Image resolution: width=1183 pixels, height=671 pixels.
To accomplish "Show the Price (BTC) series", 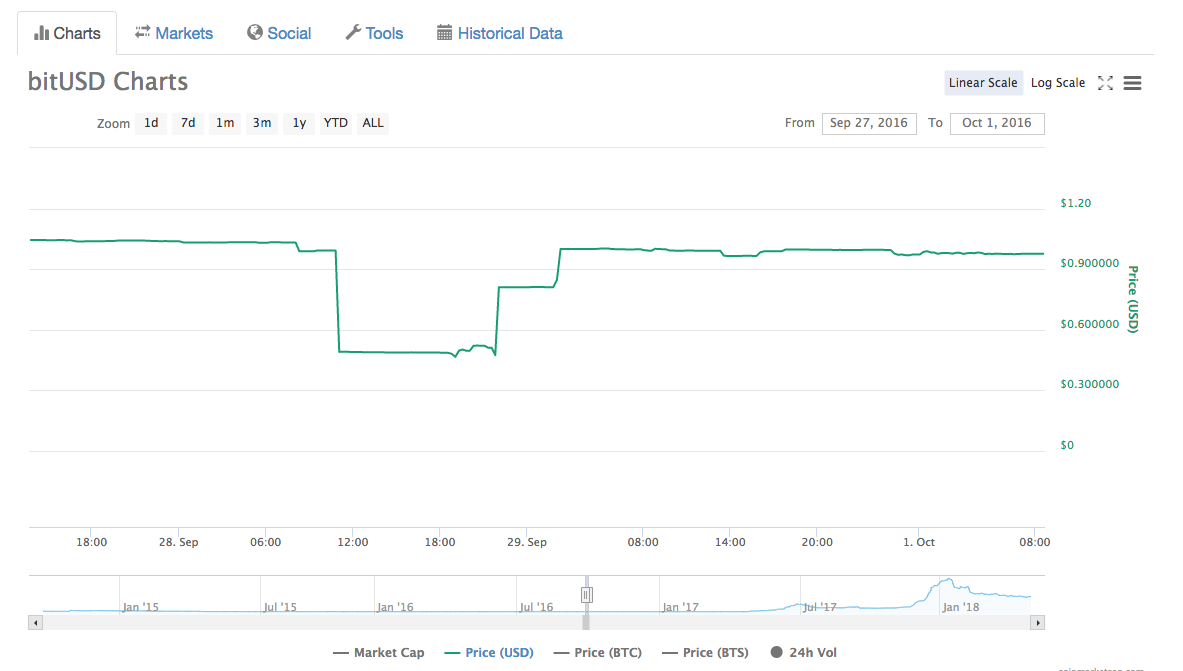I will coord(597,653).
